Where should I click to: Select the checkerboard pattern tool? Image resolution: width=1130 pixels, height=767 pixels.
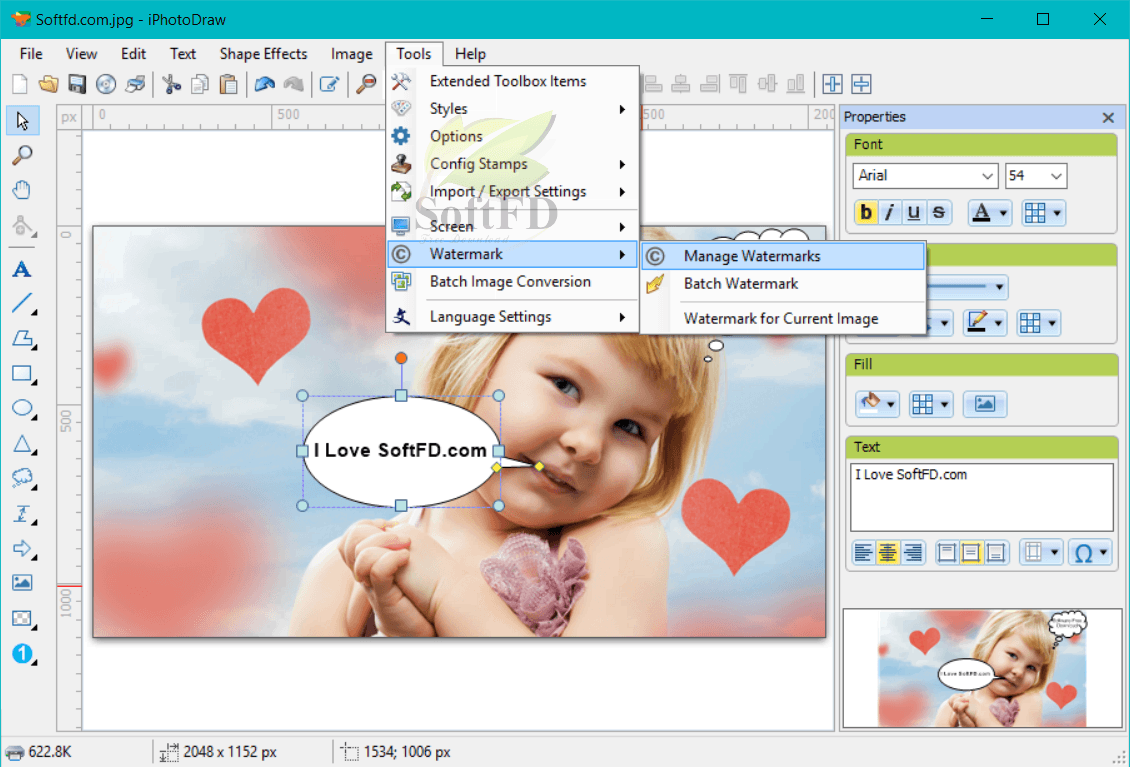pos(22,618)
